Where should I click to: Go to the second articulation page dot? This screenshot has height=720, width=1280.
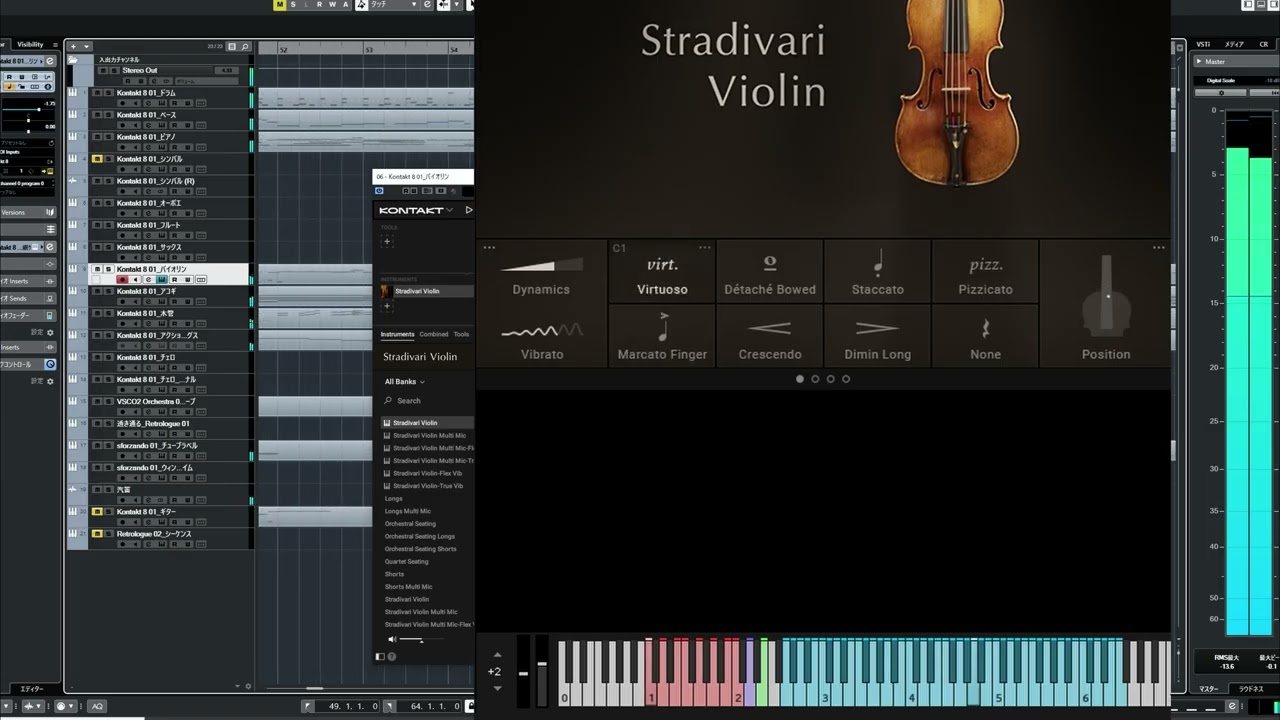tap(815, 379)
